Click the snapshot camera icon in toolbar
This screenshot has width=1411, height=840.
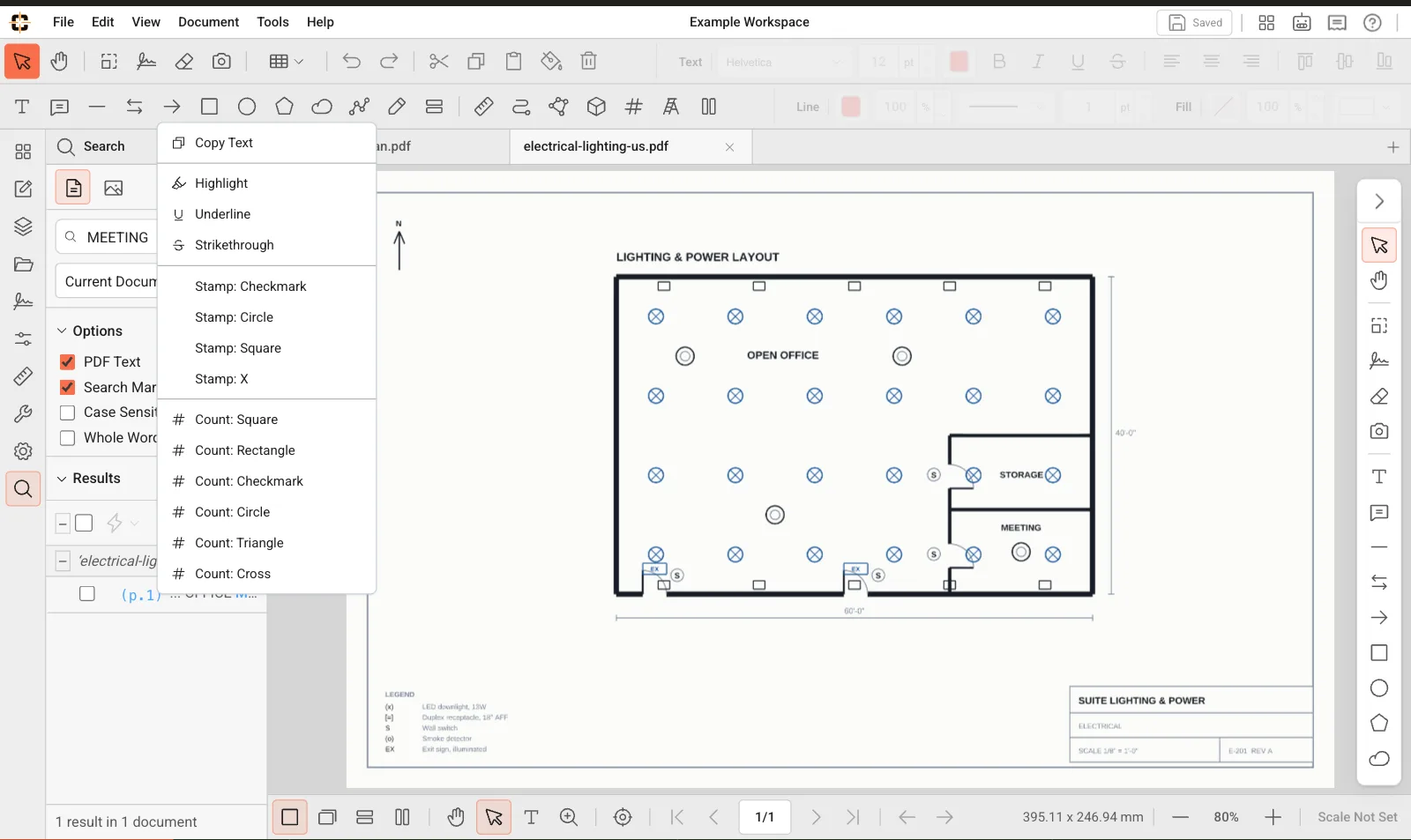pos(221,62)
